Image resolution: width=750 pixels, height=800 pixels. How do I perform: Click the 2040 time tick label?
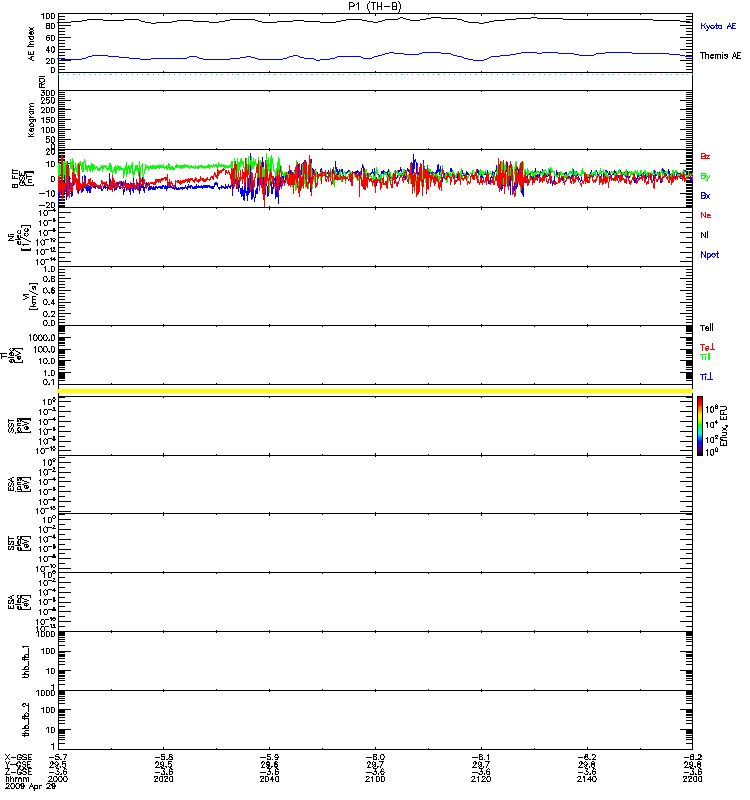tap(269, 779)
